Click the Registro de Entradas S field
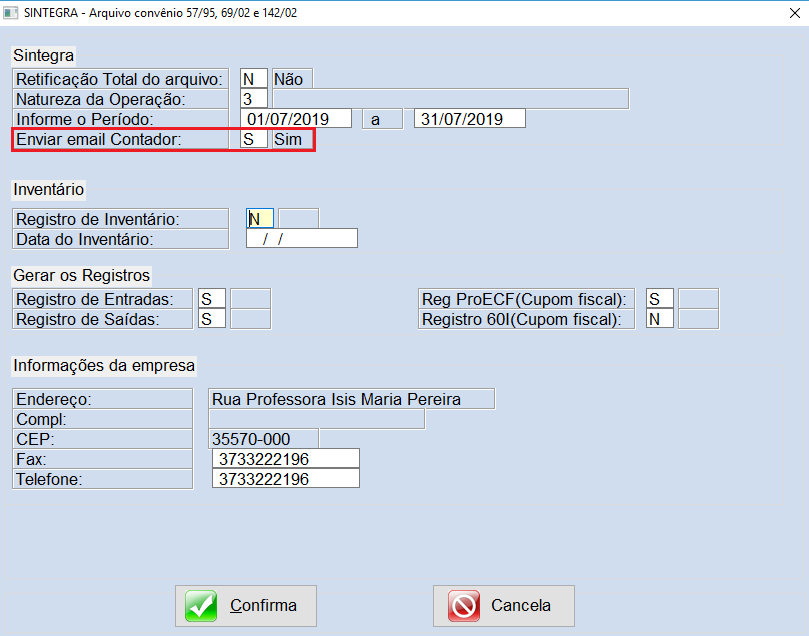 (x=211, y=299)
